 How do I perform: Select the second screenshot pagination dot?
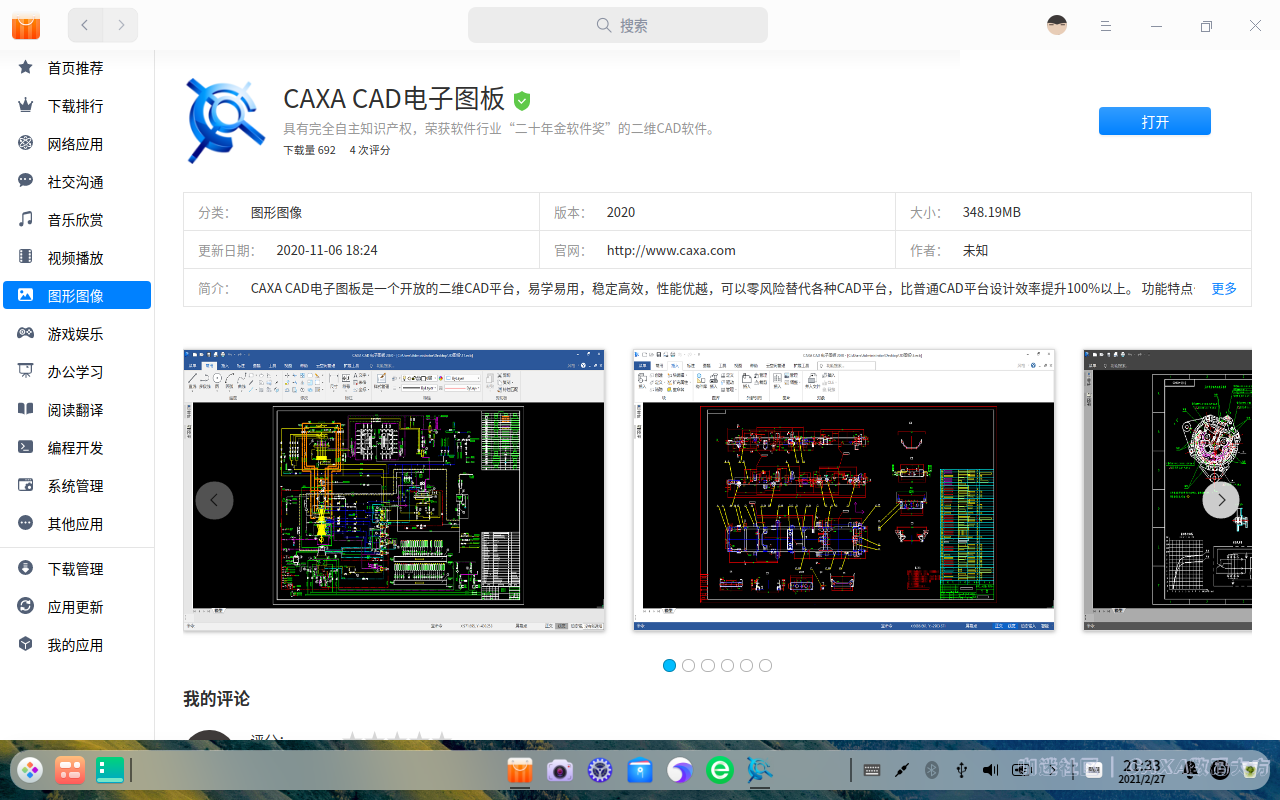point(688,666)
